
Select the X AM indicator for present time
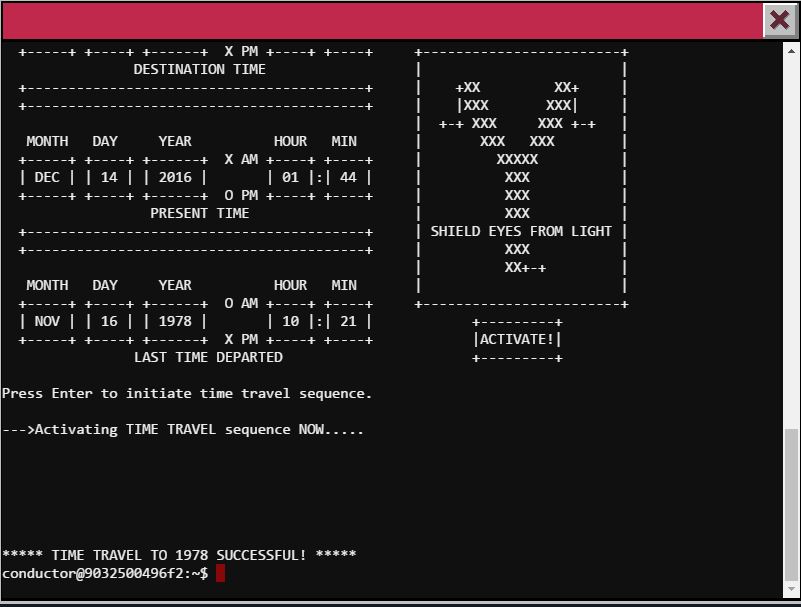(x=241, y=160)
